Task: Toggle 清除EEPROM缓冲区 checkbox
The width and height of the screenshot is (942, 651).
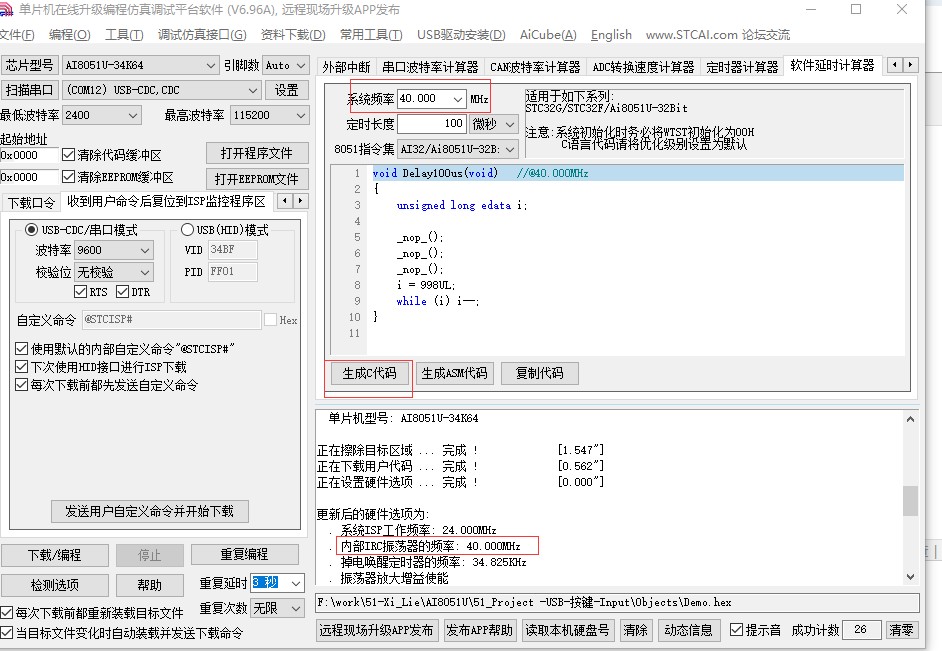Action: click(68, 177)
